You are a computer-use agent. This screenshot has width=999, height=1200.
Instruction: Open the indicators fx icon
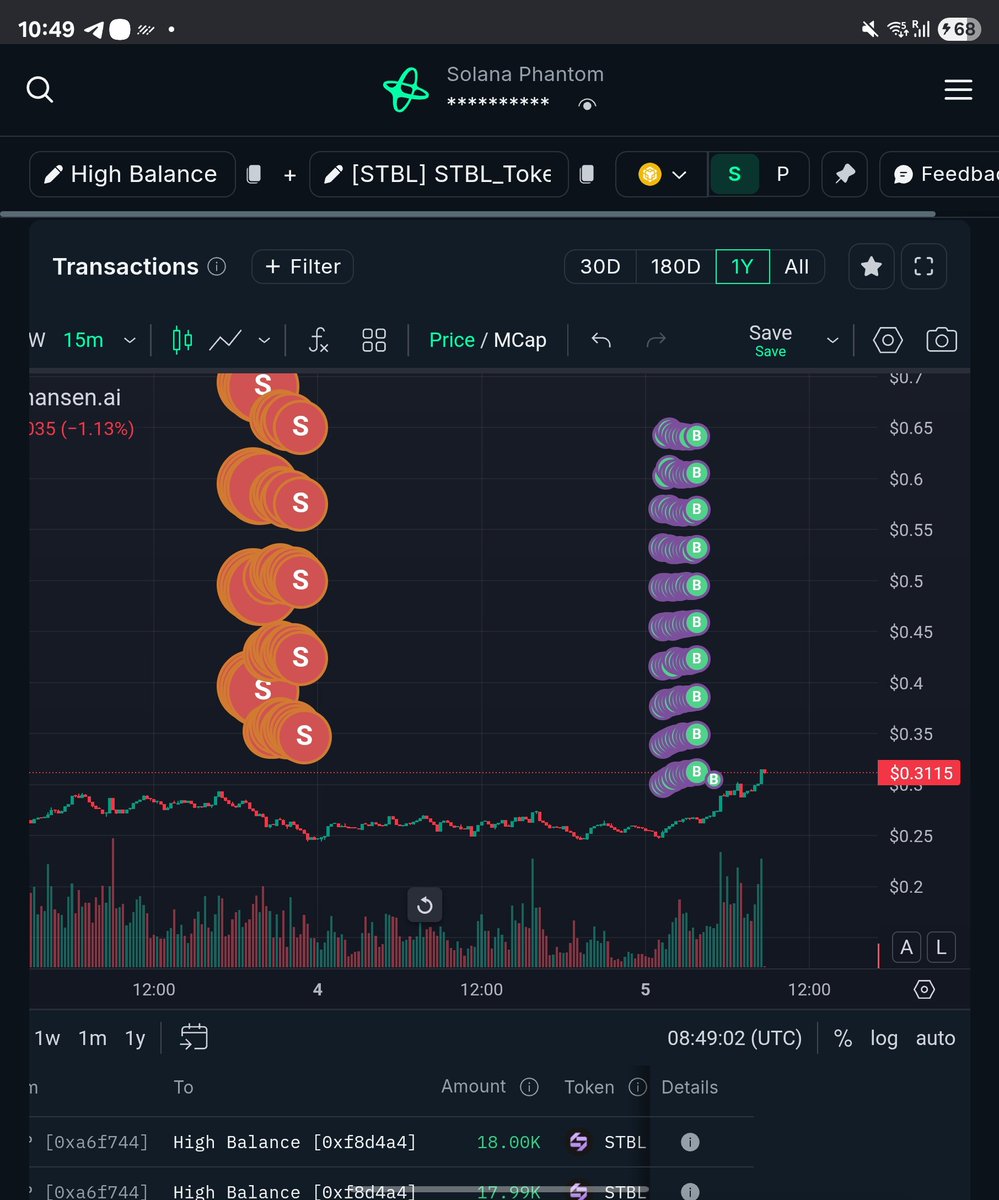[x=318, y=340]
